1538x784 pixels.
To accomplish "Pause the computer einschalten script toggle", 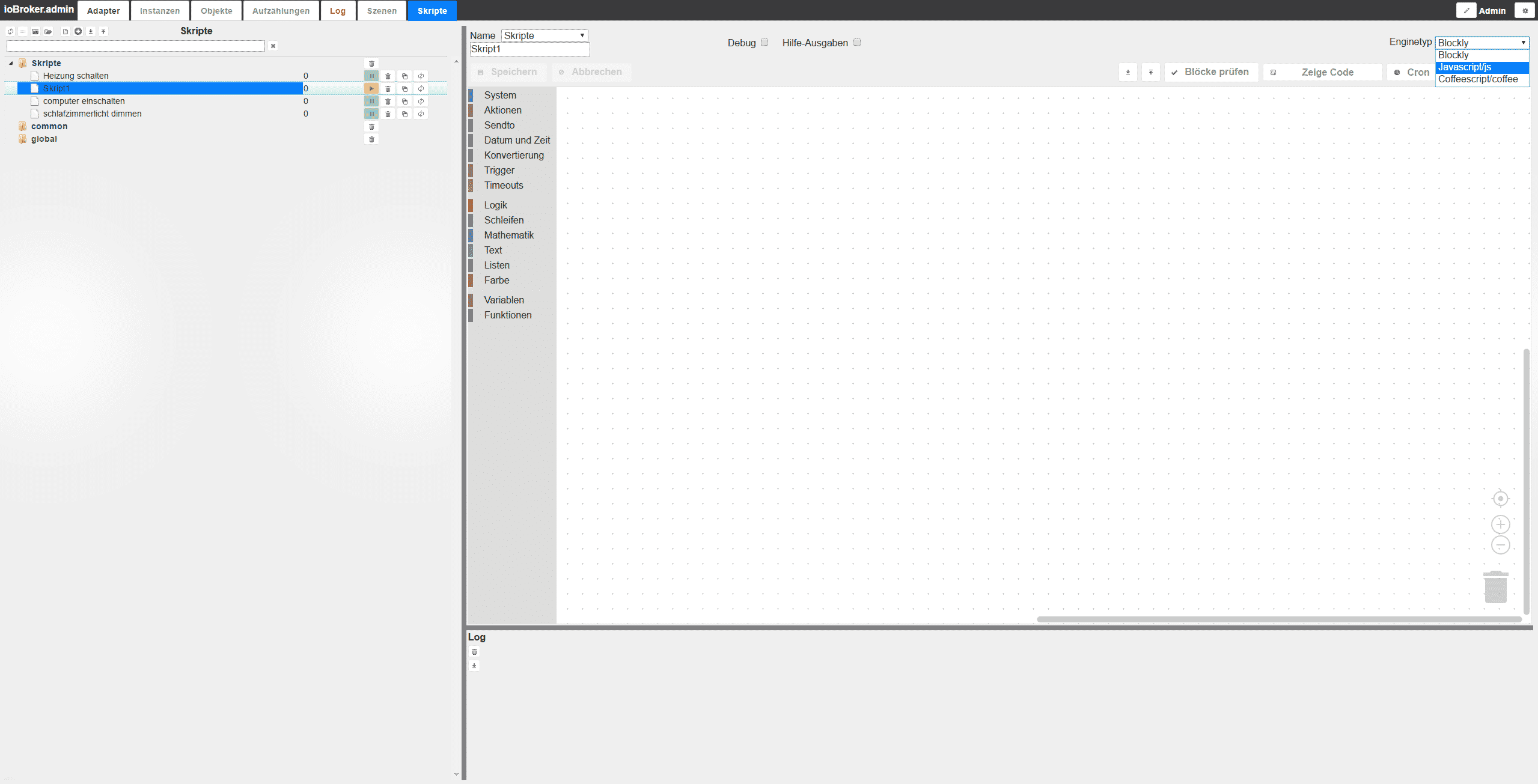I will coord(371,101).
